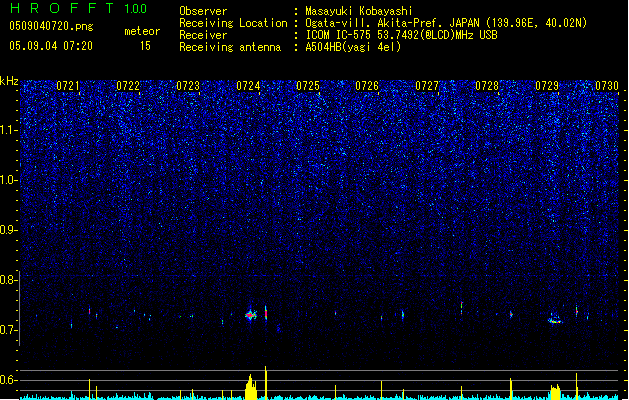Click the kHz axis unit label
This screenshot has width=629, height=400.
tap(9, 81)
